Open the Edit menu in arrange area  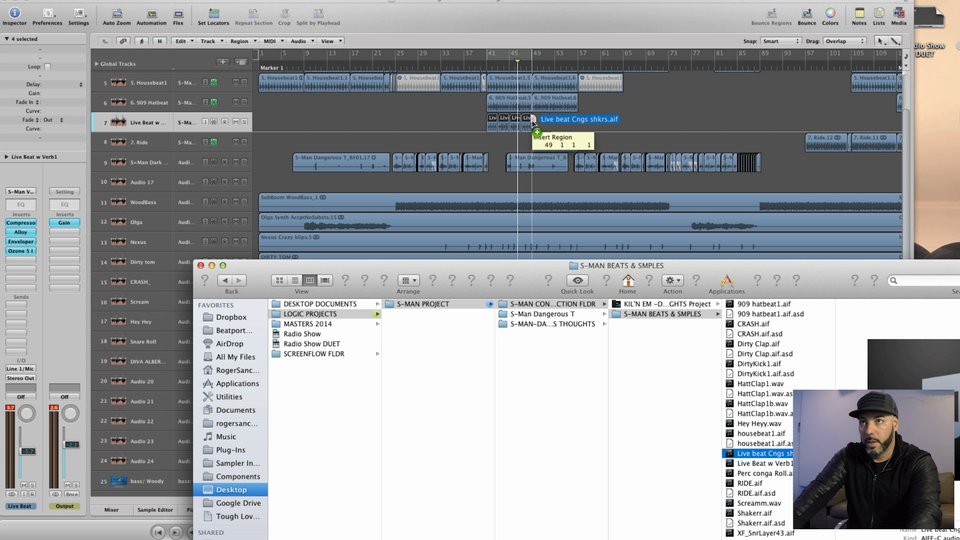(183, 41)
